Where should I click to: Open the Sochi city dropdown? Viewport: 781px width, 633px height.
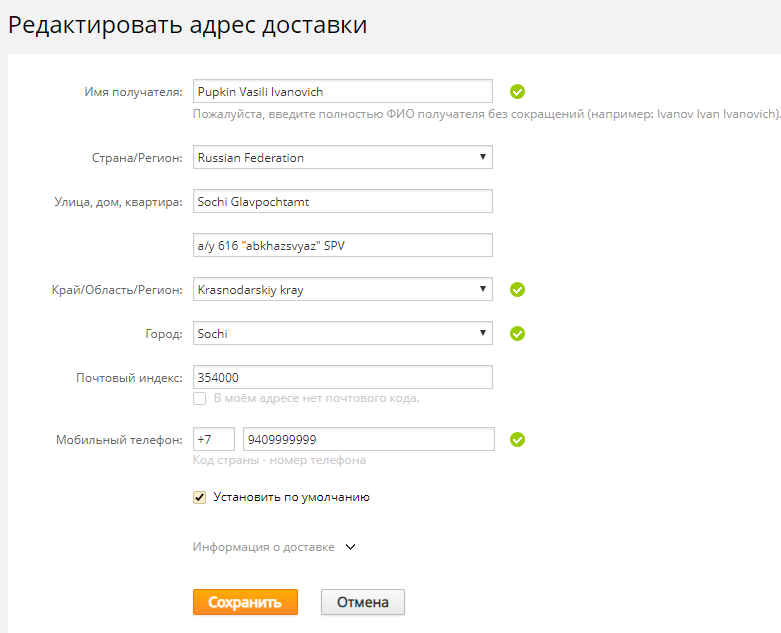[x=343, y=333]
